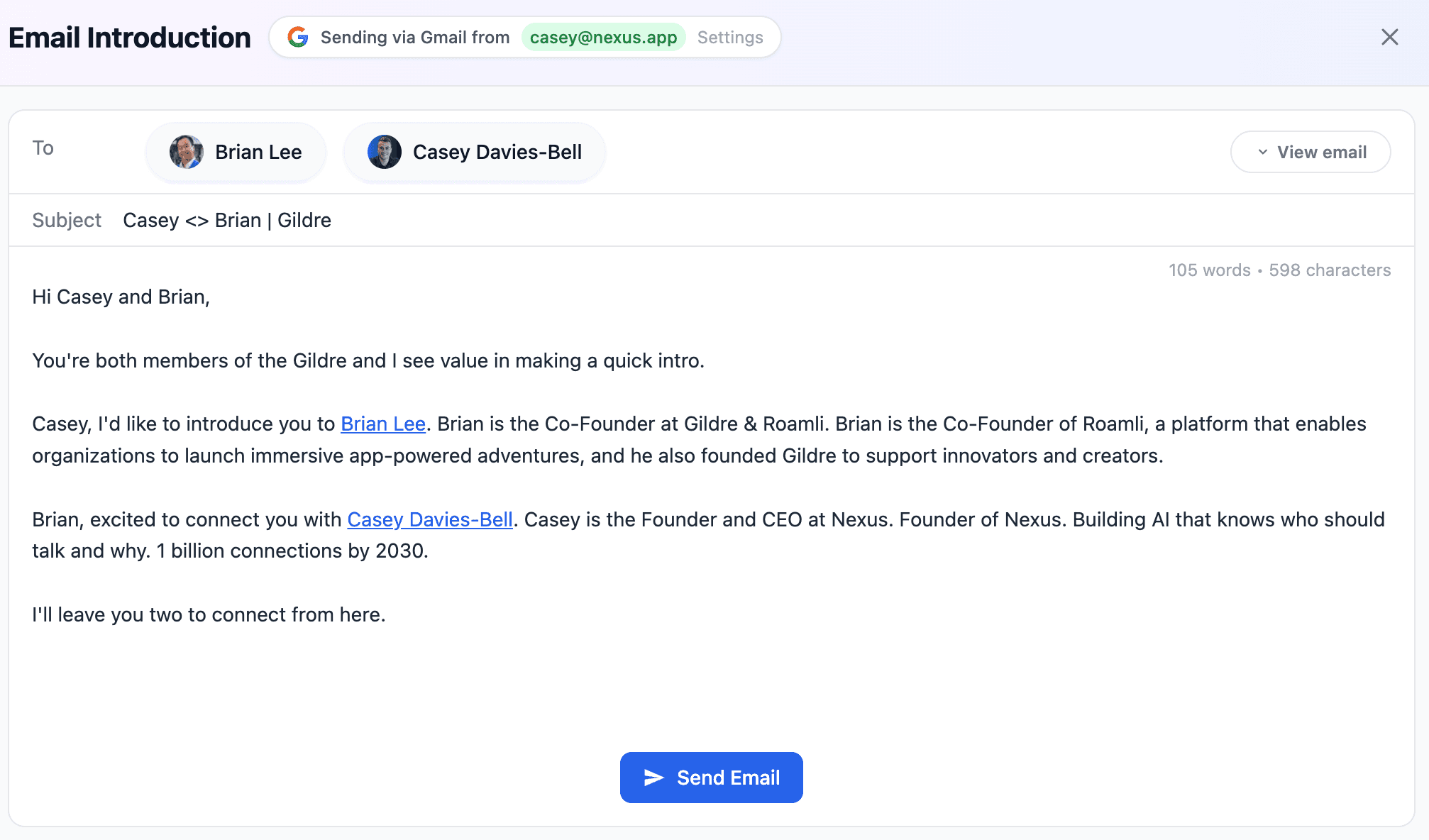Image resolution: width=1429 pixels, height=840 pixels.
Task: Click the Send Email button
Action: tap(711, 778)
